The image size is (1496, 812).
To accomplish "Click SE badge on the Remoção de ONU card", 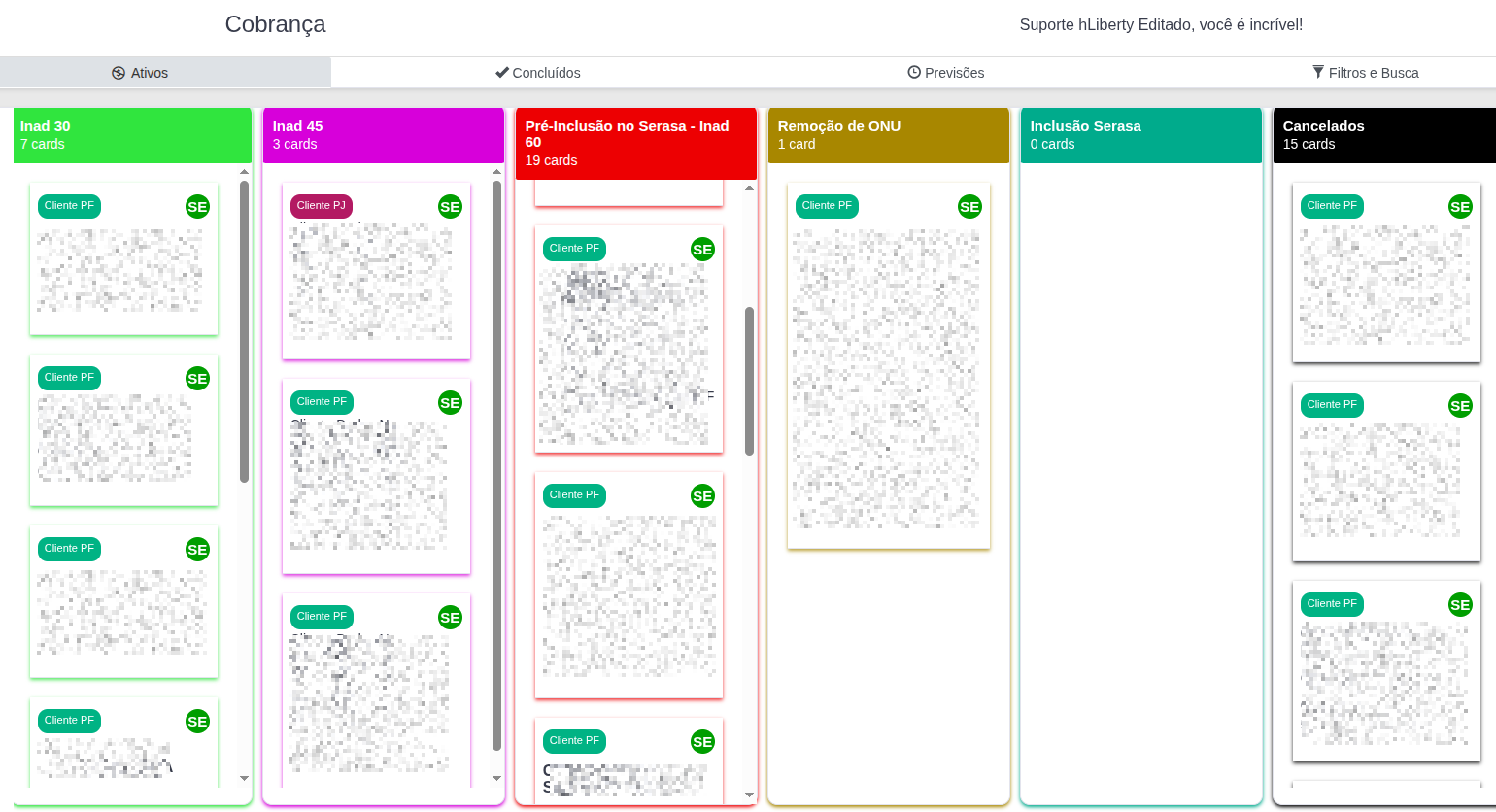I will (x=969, y=206).
